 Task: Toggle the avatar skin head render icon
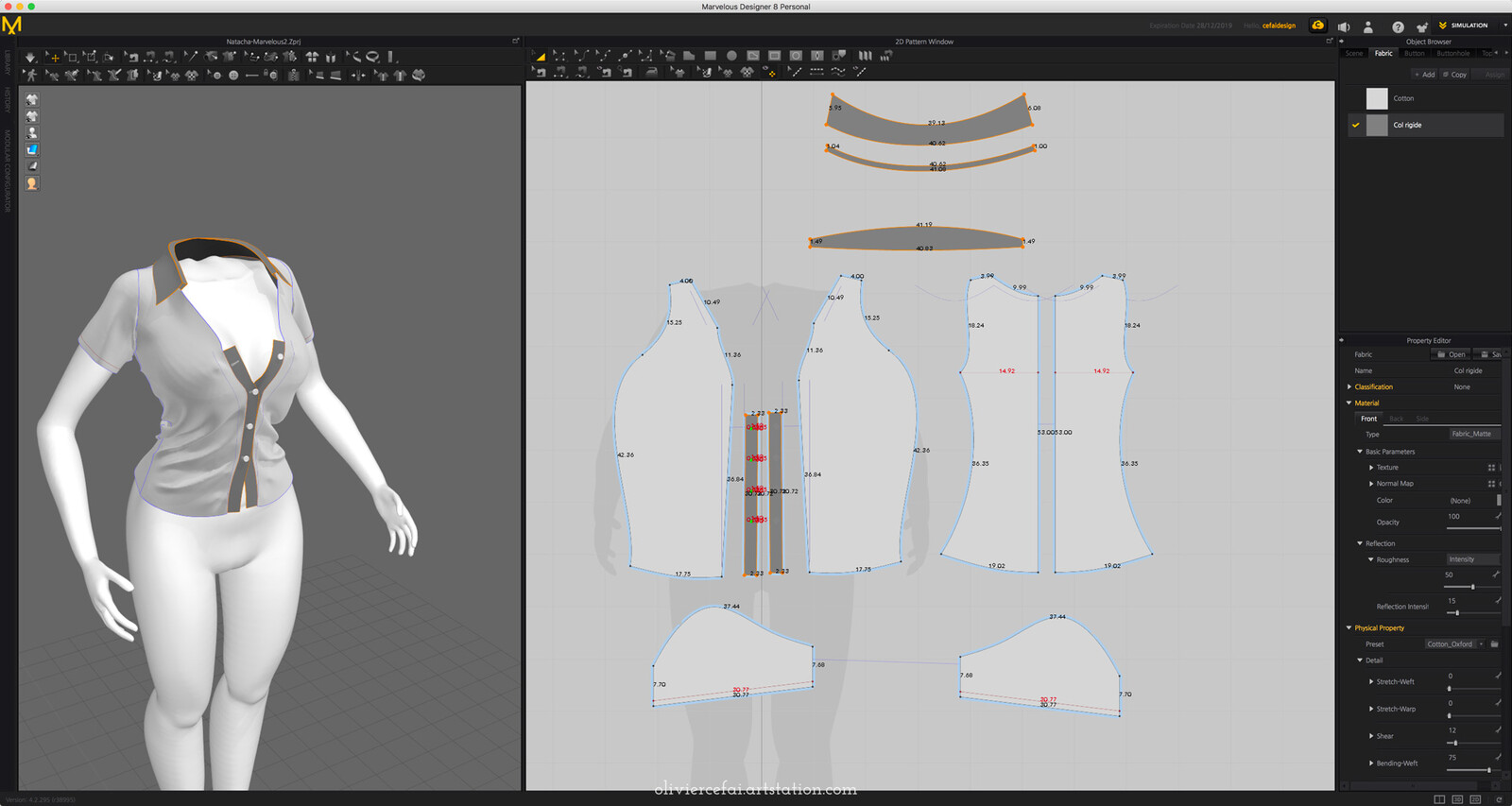[x=32, y=183]
